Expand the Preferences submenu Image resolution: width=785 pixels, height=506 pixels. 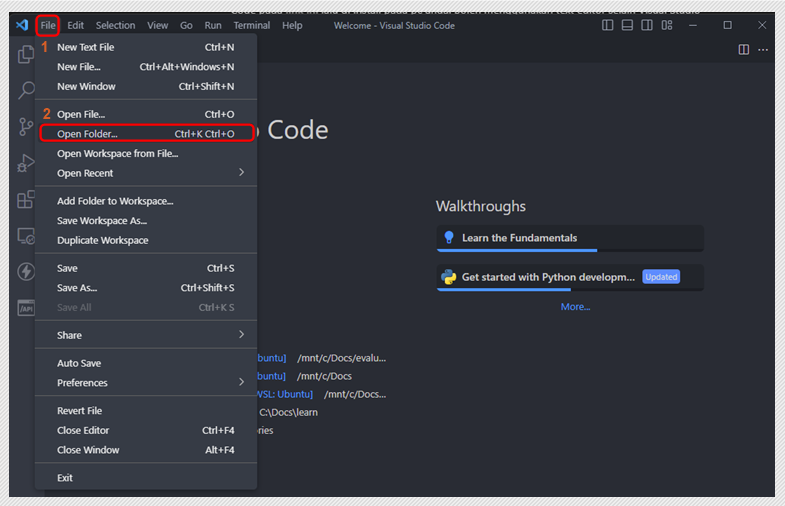coord(146,382)
